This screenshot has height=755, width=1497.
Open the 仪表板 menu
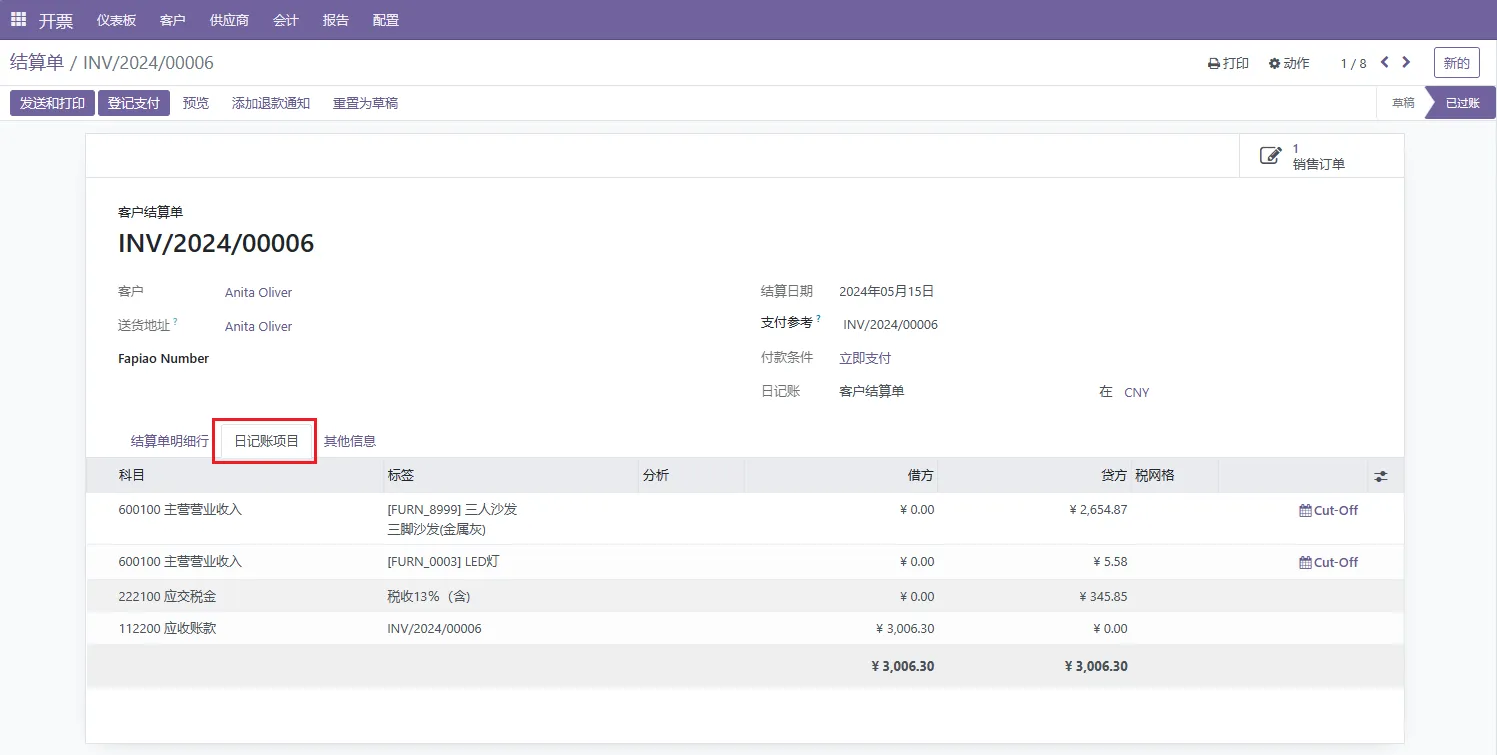tap(117, 20)
